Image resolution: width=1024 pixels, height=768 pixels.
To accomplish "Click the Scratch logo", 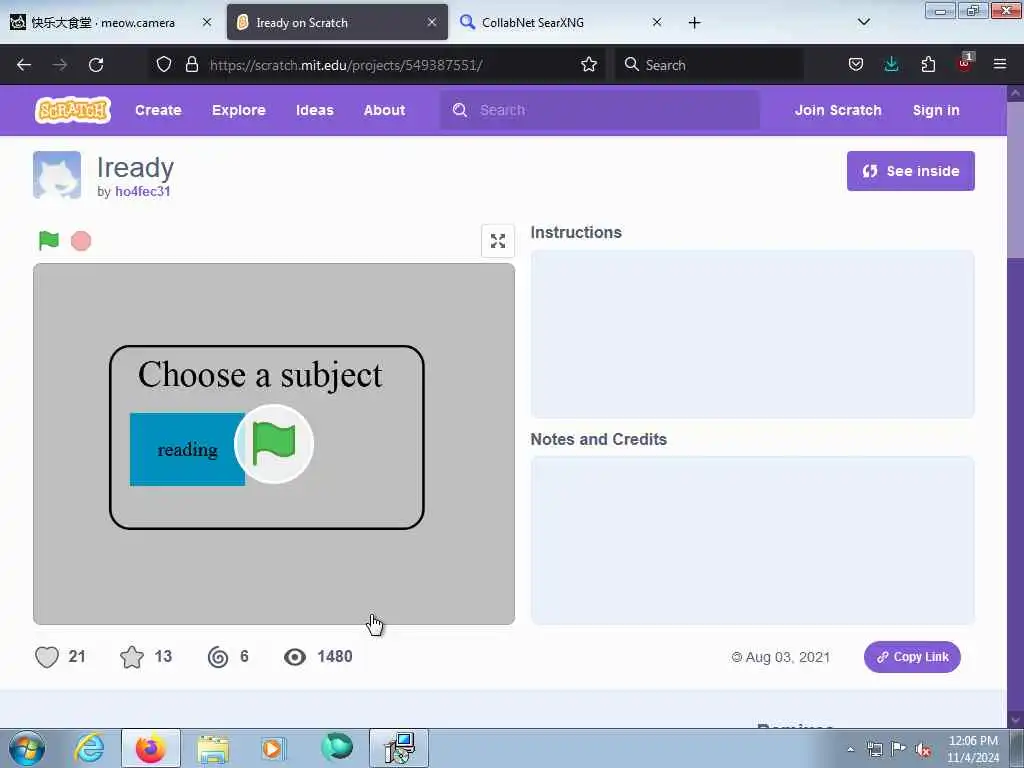I will click(72, 110).
